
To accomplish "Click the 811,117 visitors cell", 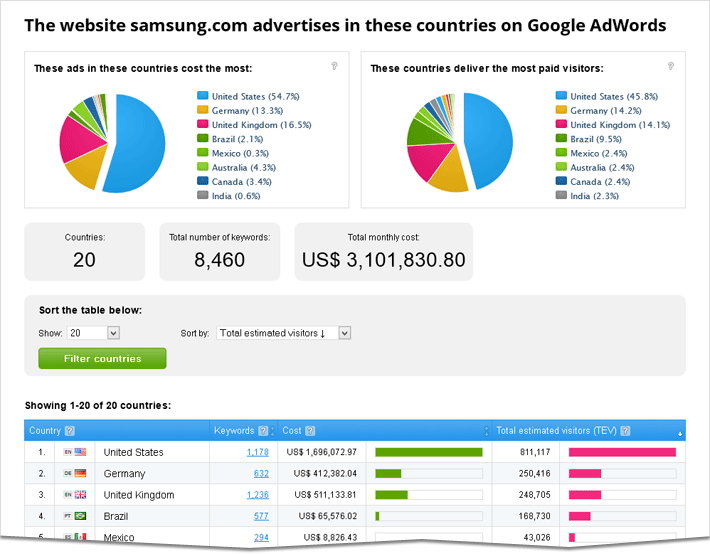I will click(x=535, y=452).
